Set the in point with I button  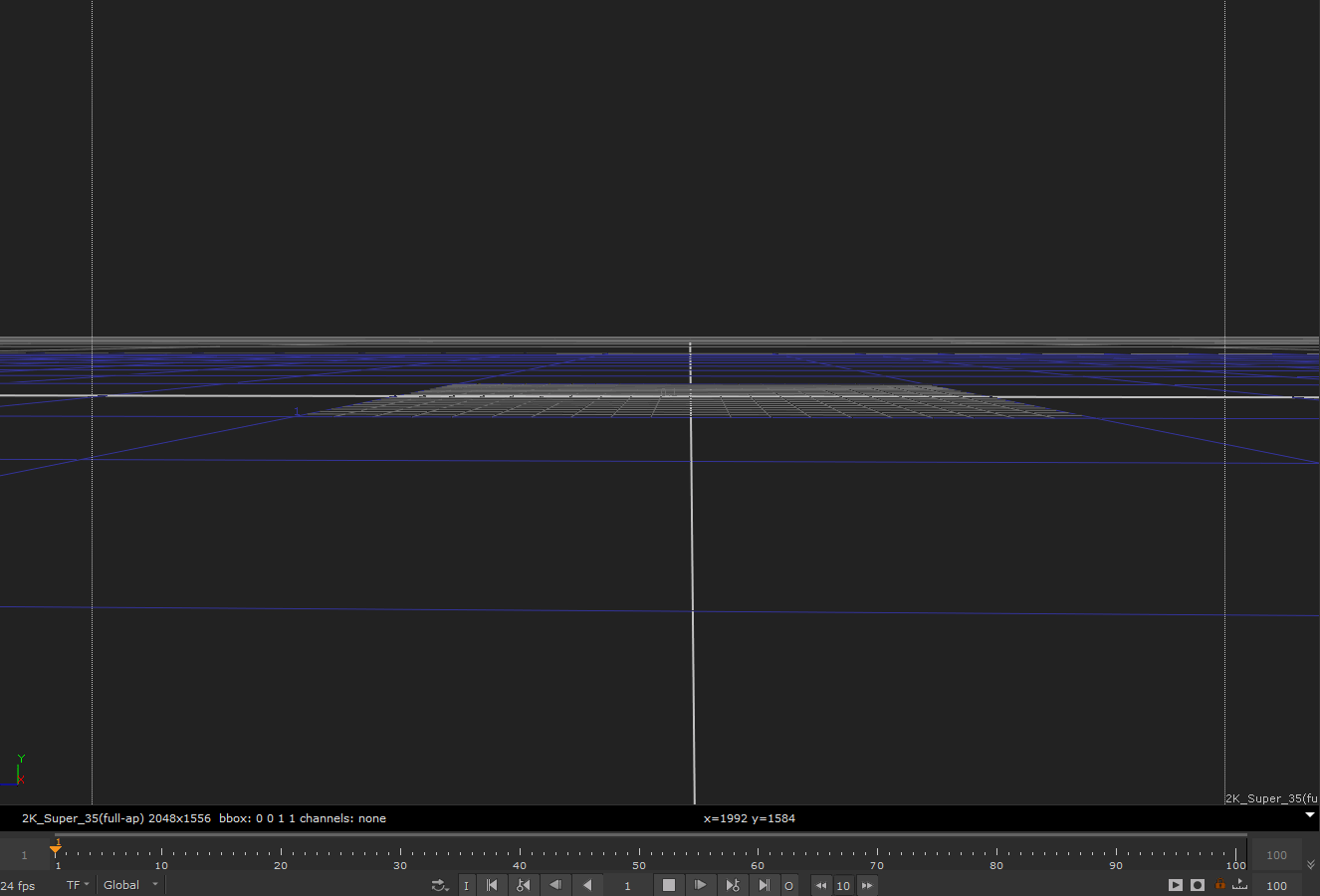coord(466,885)
